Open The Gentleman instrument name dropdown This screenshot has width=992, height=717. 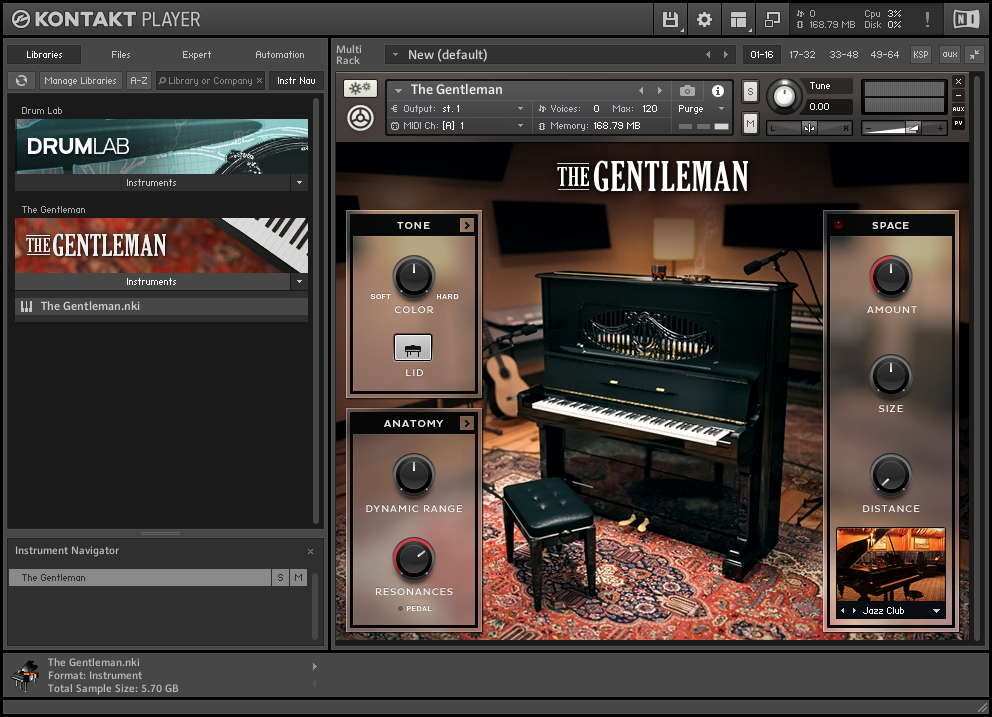pos(399,90)
